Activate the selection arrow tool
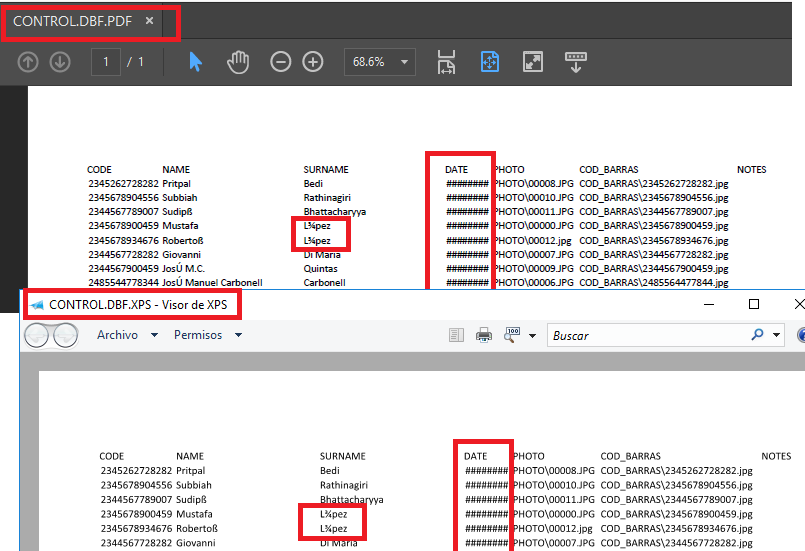 click(195, 62)
